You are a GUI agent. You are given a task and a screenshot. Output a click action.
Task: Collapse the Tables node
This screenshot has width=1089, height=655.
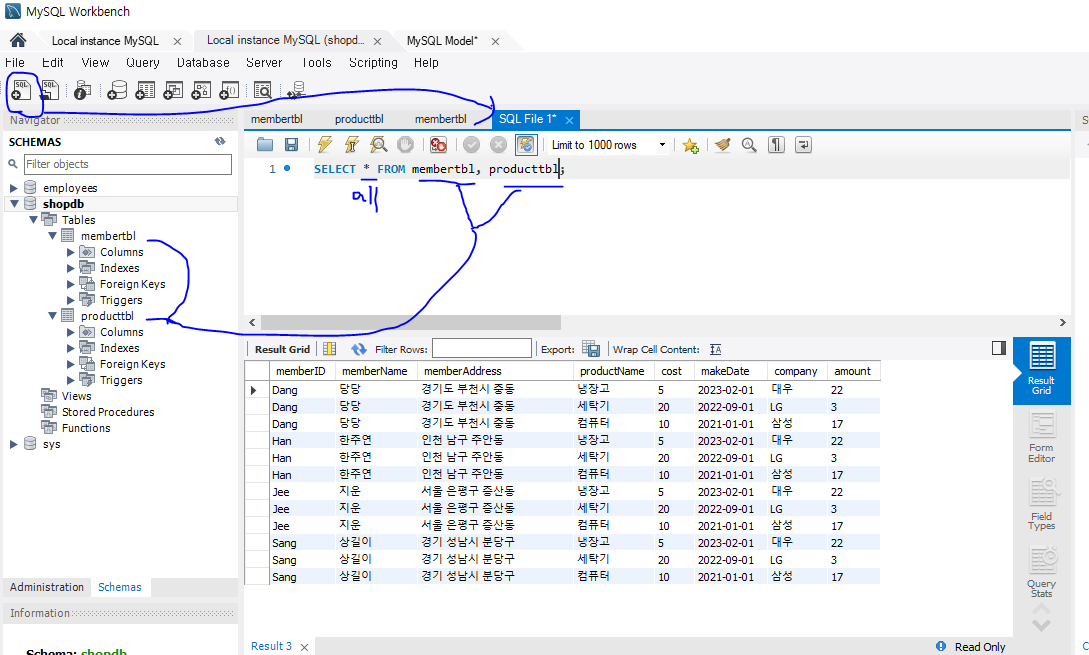[33, 219]
